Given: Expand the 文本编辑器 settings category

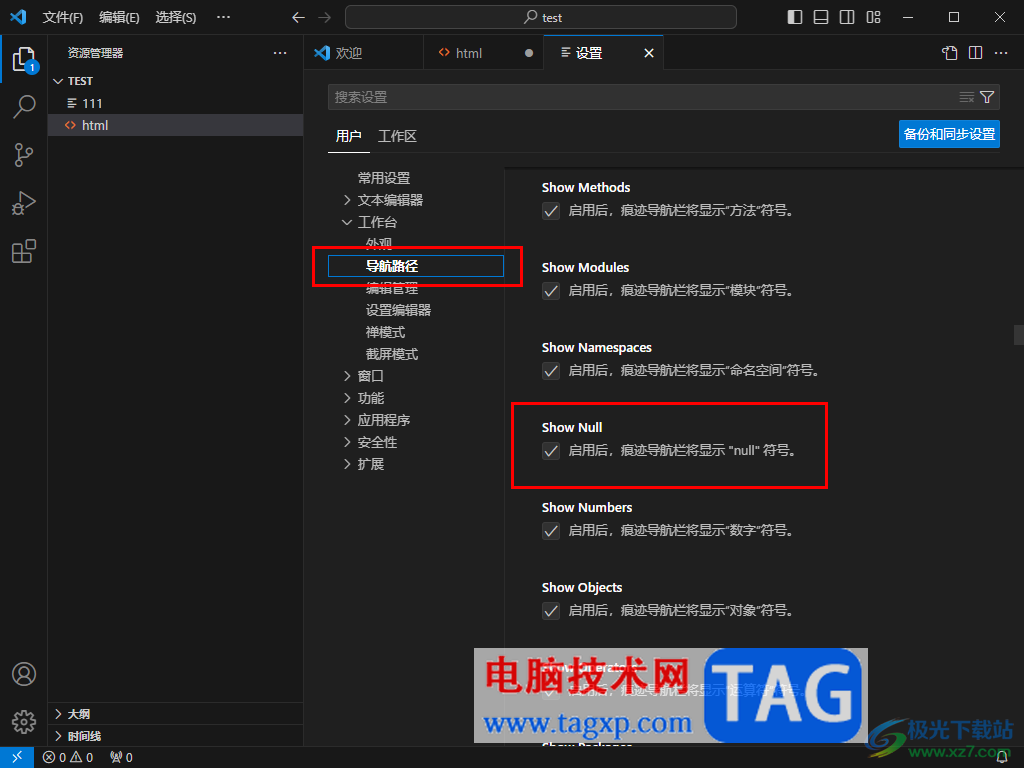Looking at the screenshot, I should click(347, 200).
